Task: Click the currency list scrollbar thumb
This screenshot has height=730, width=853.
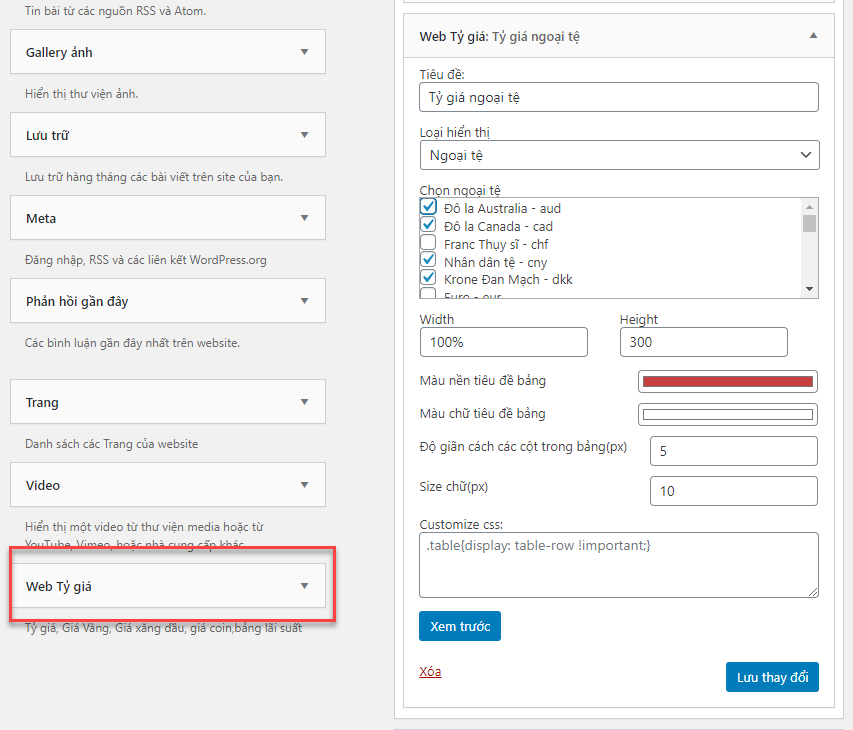Action: point(809,223)
